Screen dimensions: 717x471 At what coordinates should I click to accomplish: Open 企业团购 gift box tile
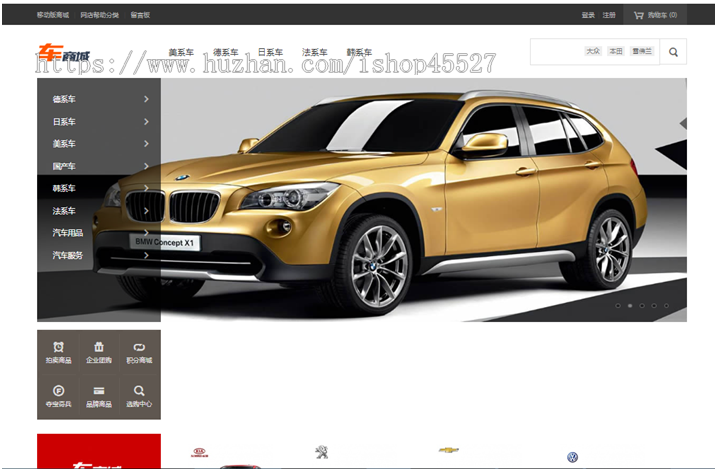pos(99,352)
